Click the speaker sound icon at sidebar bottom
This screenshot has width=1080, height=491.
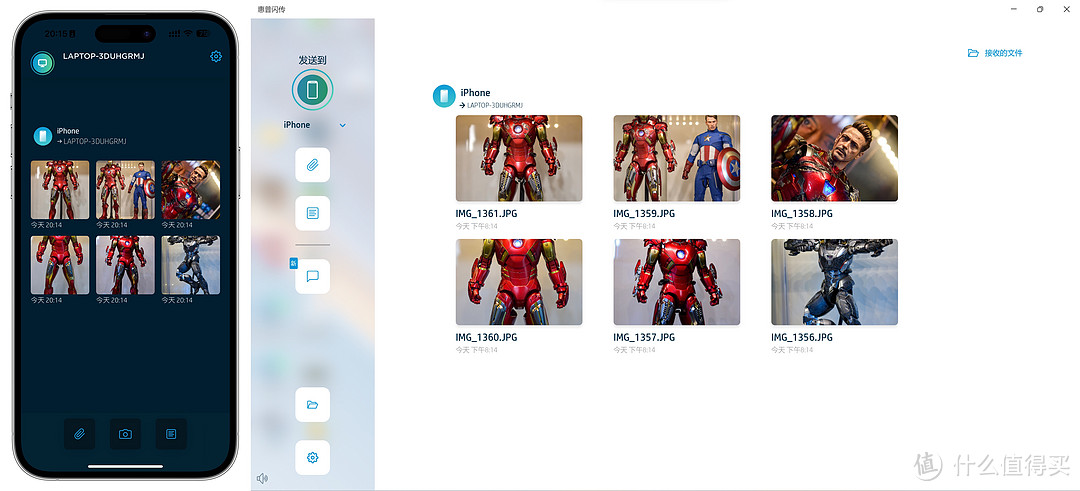click(262, 479)
